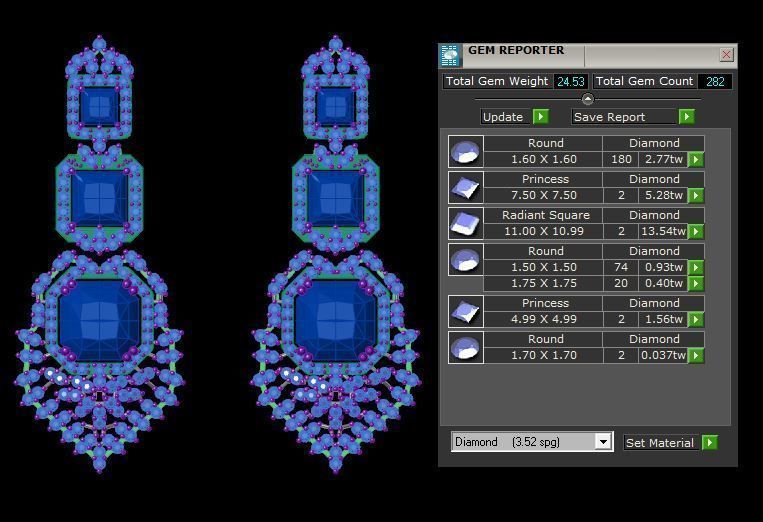Click the green arrow next to Update

click(541, 117)
